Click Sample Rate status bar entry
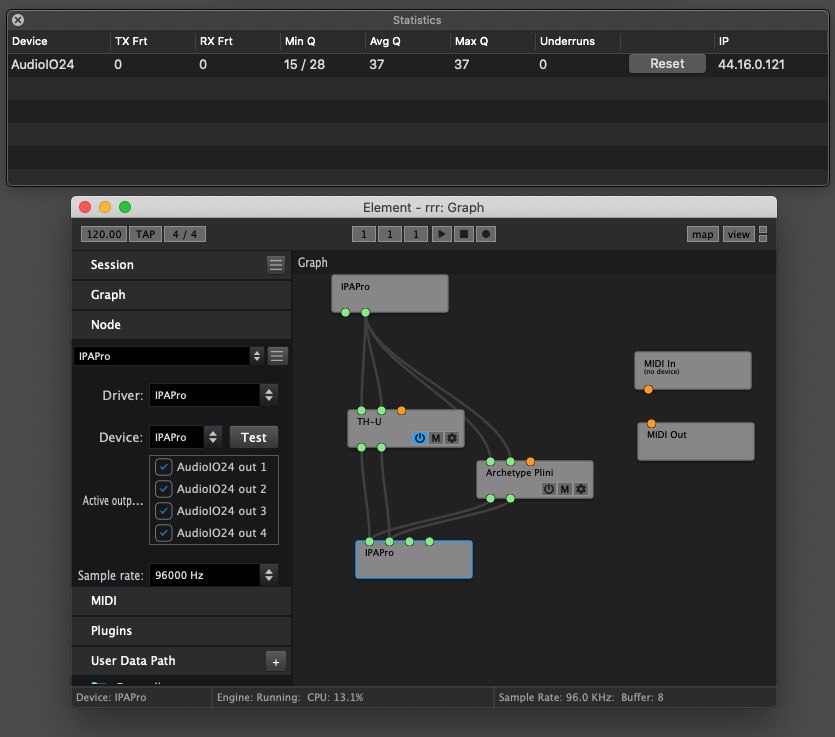The height and width of the screenshot is (737, 835). [581, 697]
